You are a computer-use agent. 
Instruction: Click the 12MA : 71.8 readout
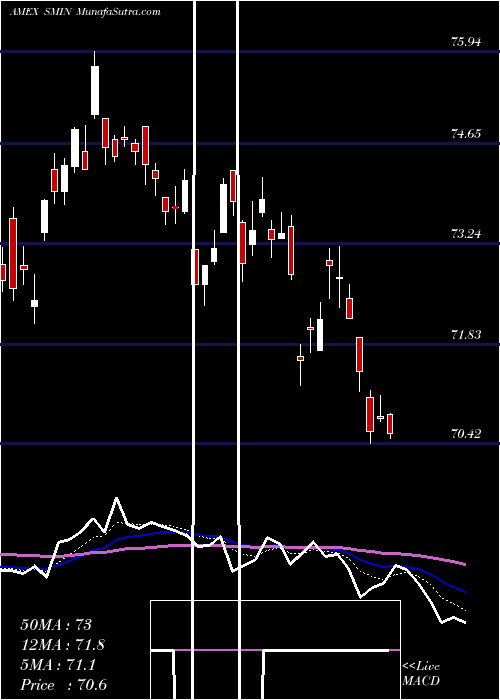(x=65, y=645)
